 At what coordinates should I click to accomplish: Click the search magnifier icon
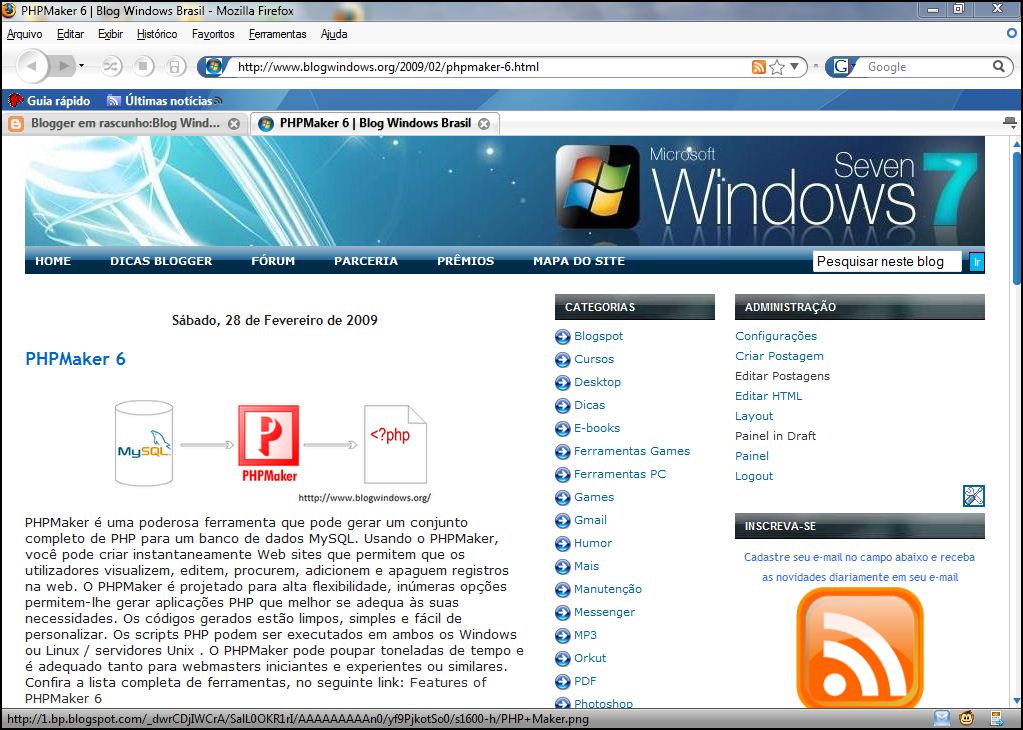click(x=998, y=66)
